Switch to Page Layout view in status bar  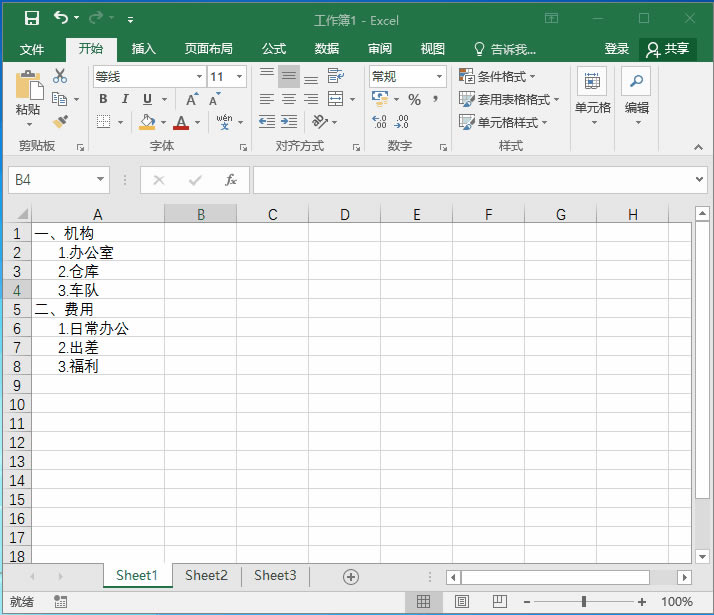pyautogui.click(x=461, y=602)
